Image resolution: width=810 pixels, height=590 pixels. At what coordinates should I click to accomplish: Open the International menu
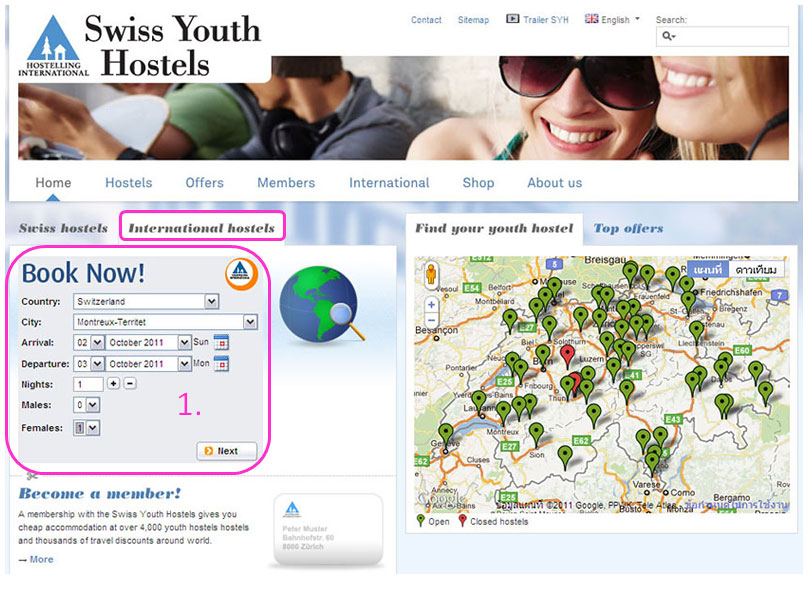[389, 183]
